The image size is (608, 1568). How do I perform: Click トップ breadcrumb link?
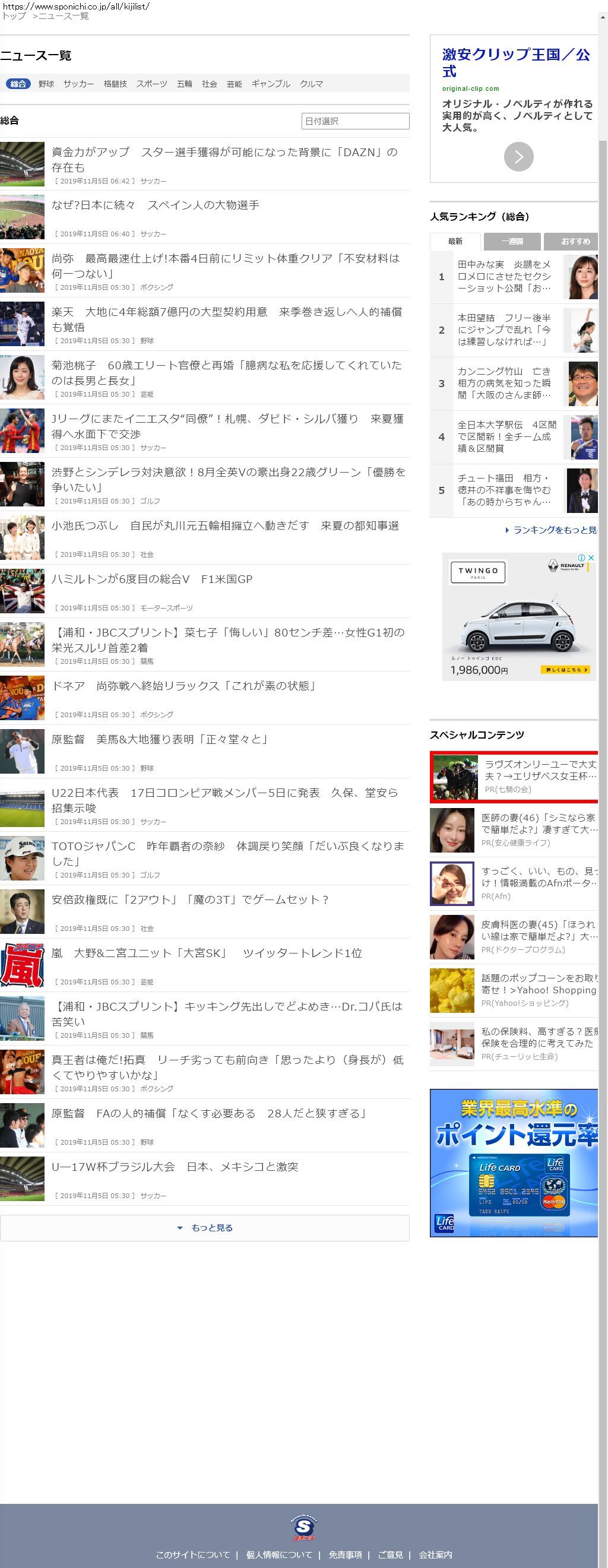[14, 16]
